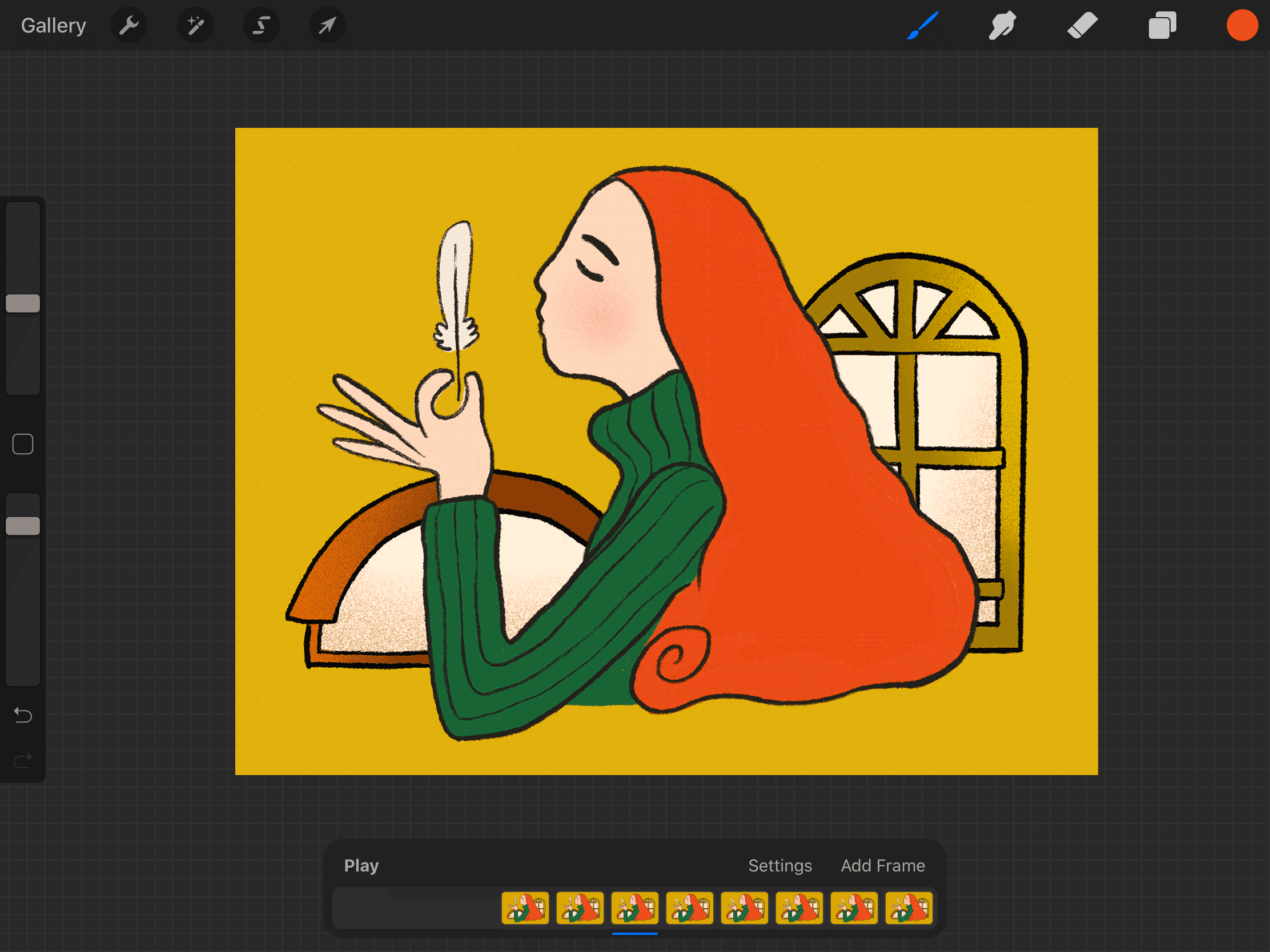Return to the Gallery
Image resolution: width=1270 pixels, height=952 pixels.
tap(54, 25)
